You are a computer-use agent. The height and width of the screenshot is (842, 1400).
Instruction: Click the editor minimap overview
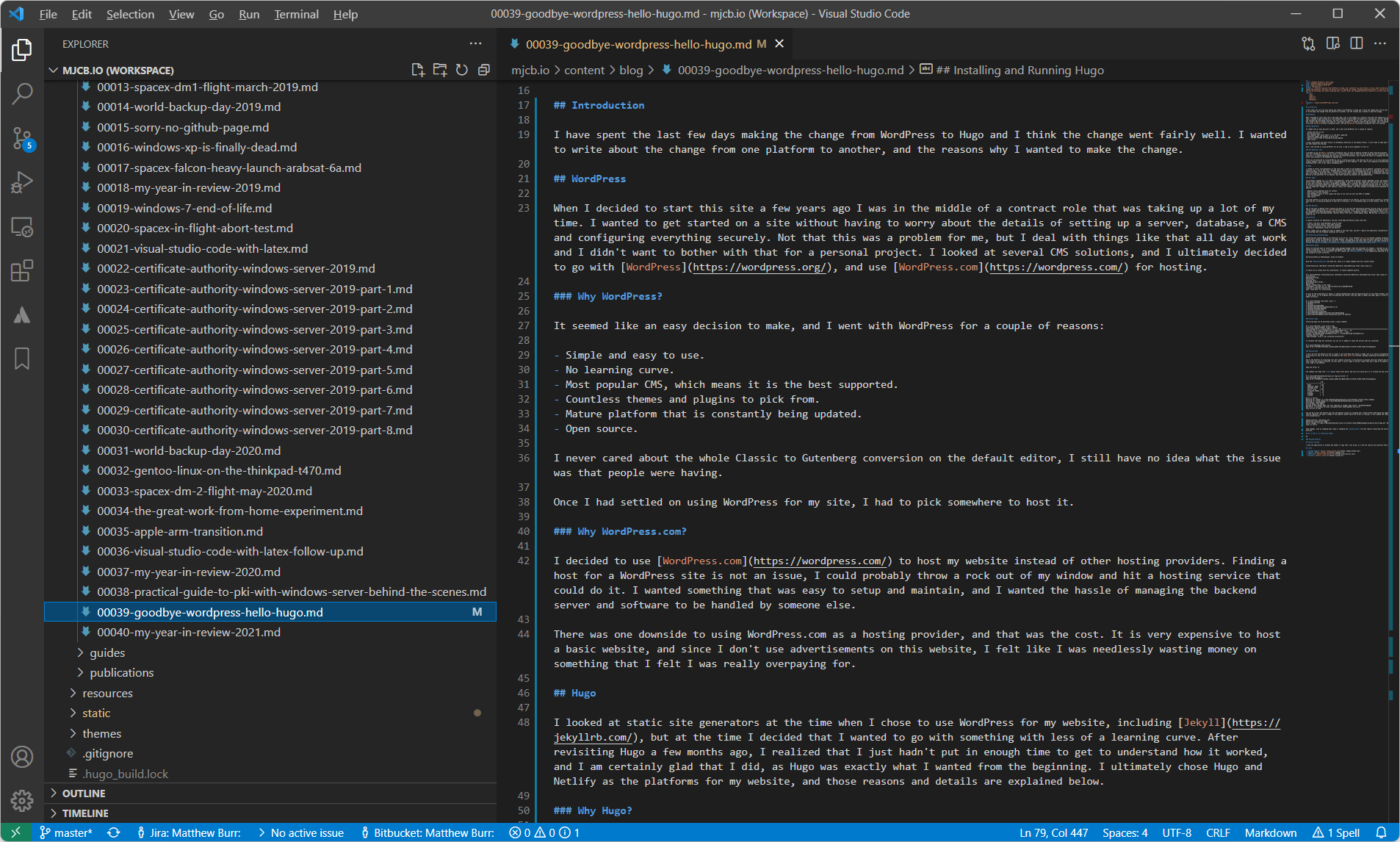(1346, 268)
